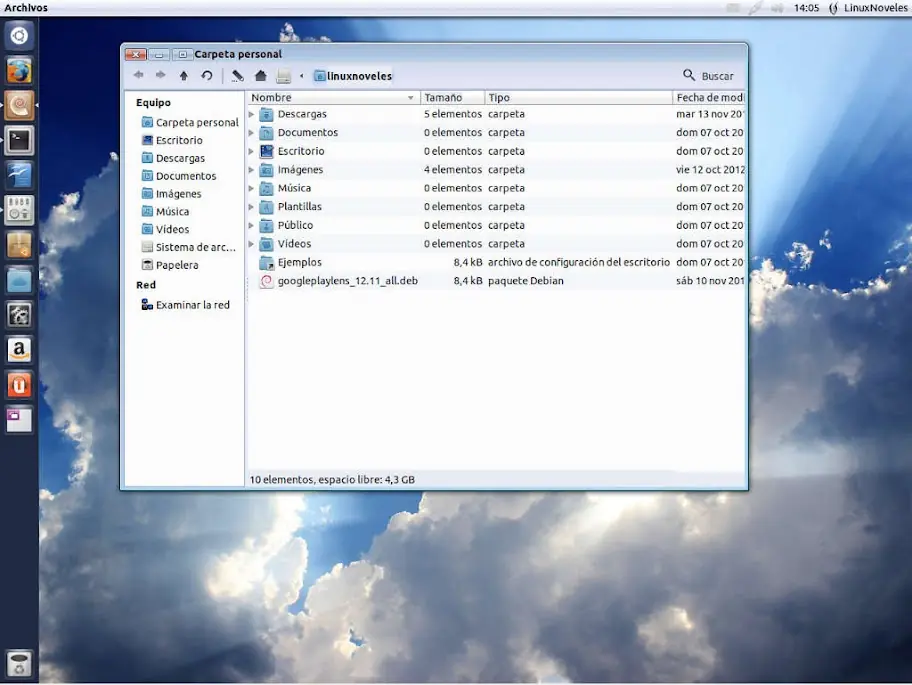This screenshot has width=912, height=685.
Task: Open Carpeta personal in sidebar
Action: [x=190, y=123]
